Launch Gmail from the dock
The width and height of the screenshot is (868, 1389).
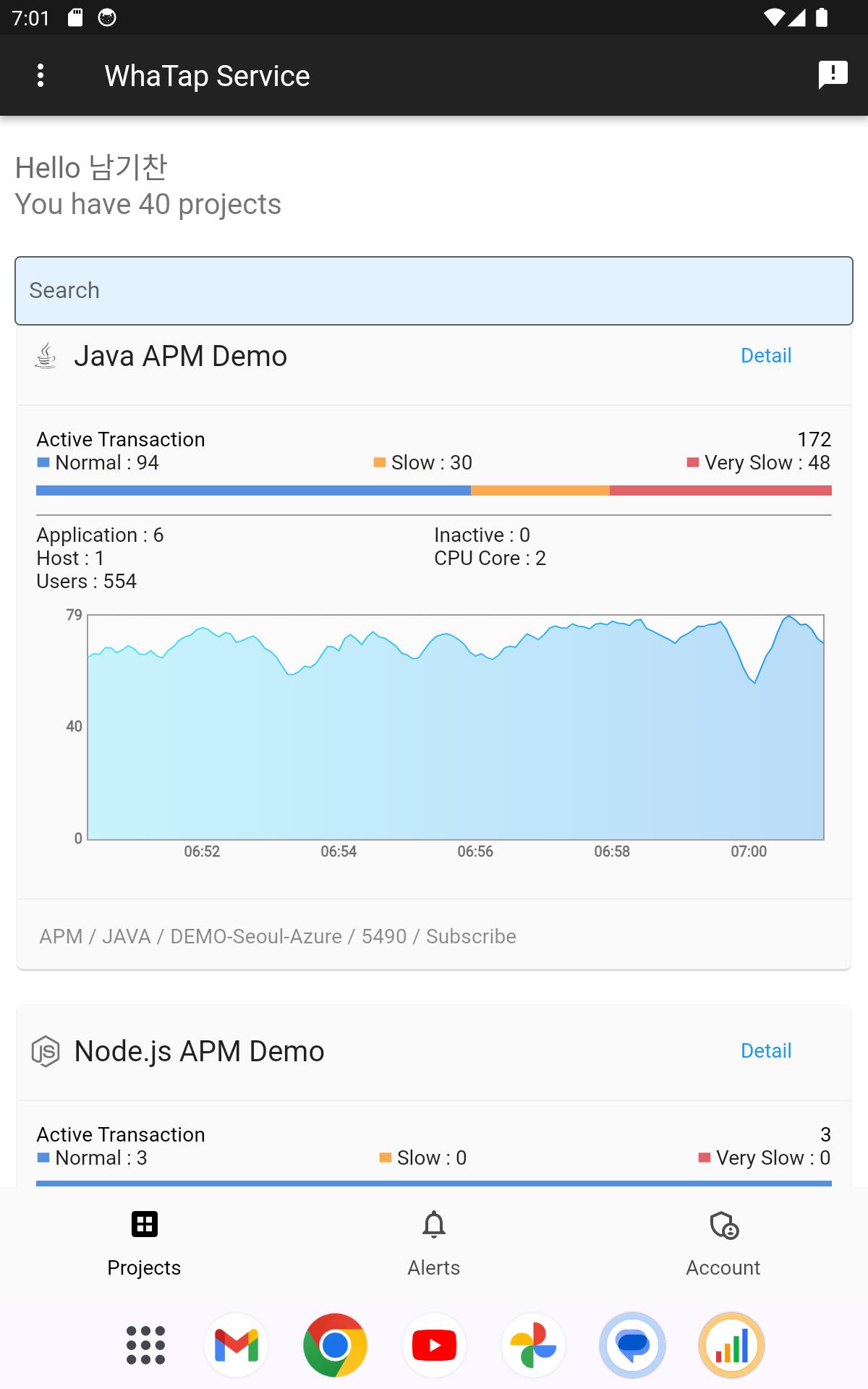coord(237,1346)
